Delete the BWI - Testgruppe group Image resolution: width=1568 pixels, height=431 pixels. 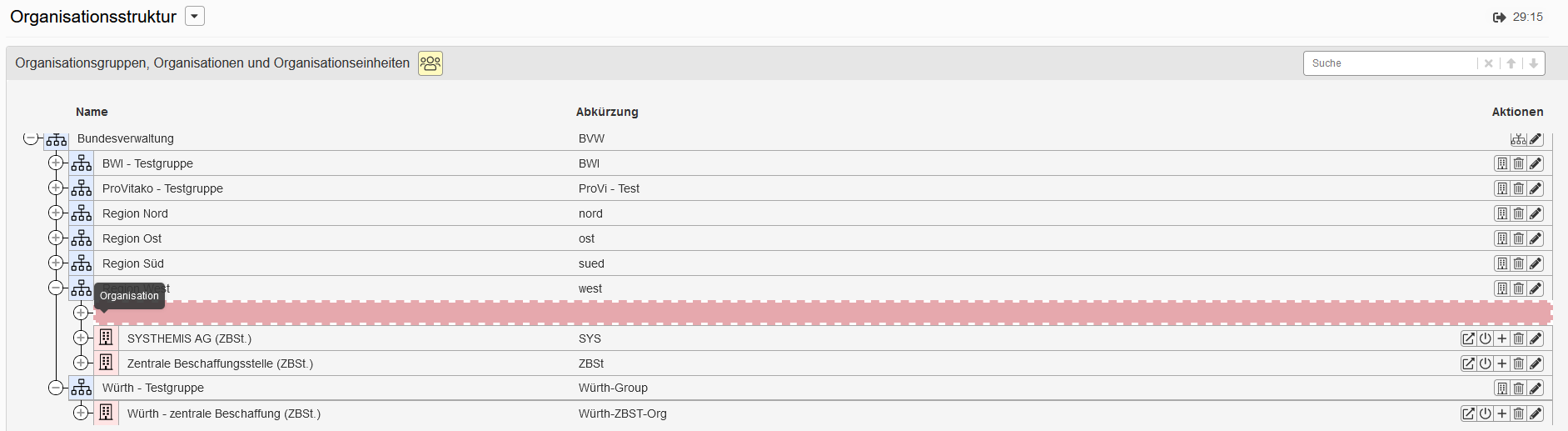pyautogui.click(x=1519, y=164)
